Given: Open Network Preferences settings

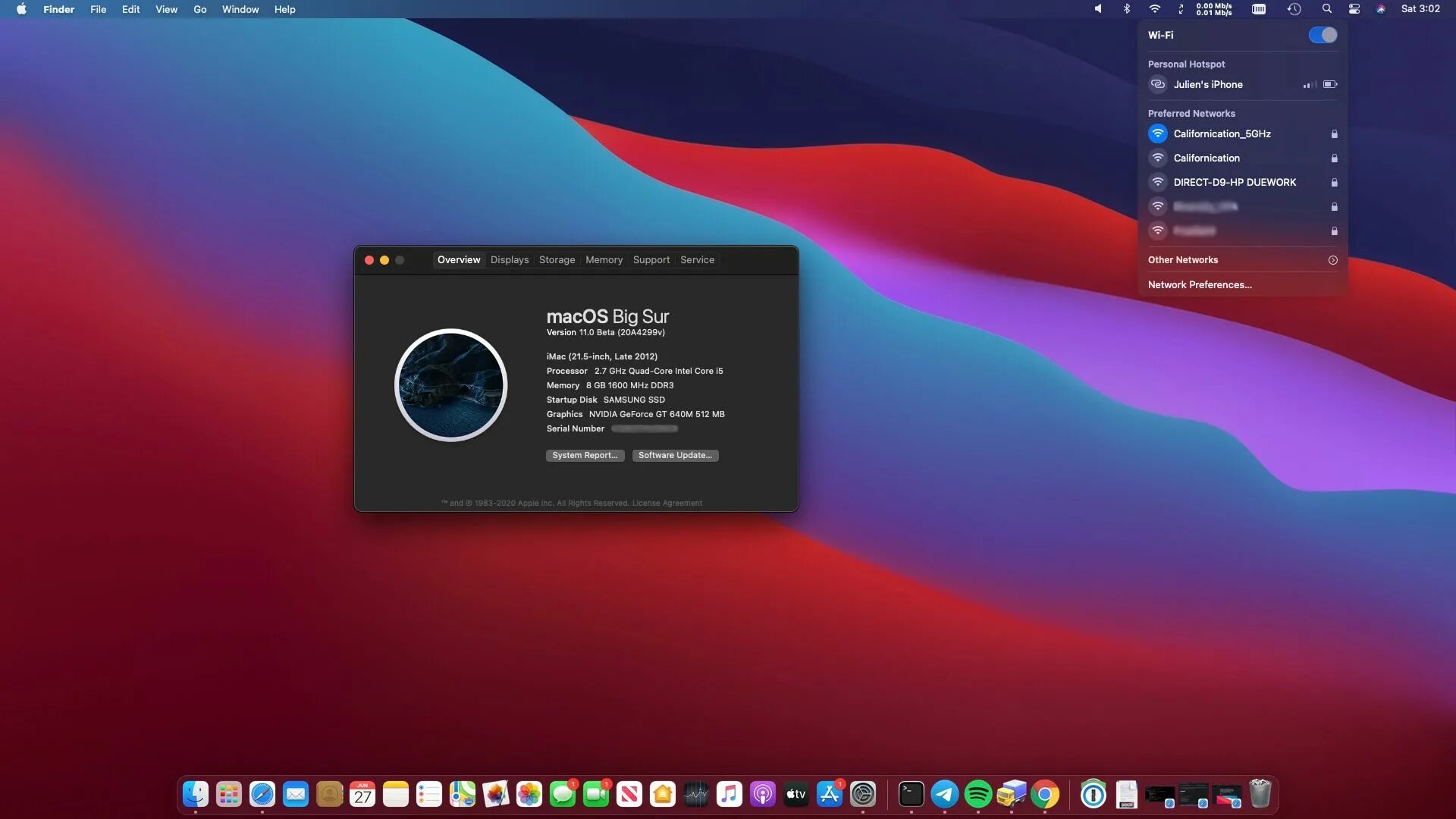Looking at the screenshot, I should coord(1200,284).
